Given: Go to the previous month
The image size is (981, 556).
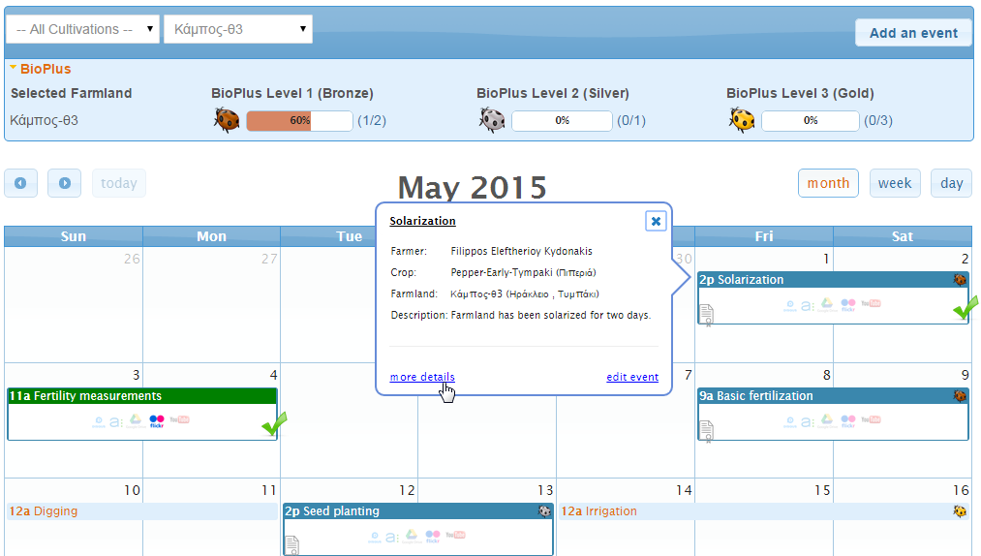Looking at the screenshot, I should point(21,183).
